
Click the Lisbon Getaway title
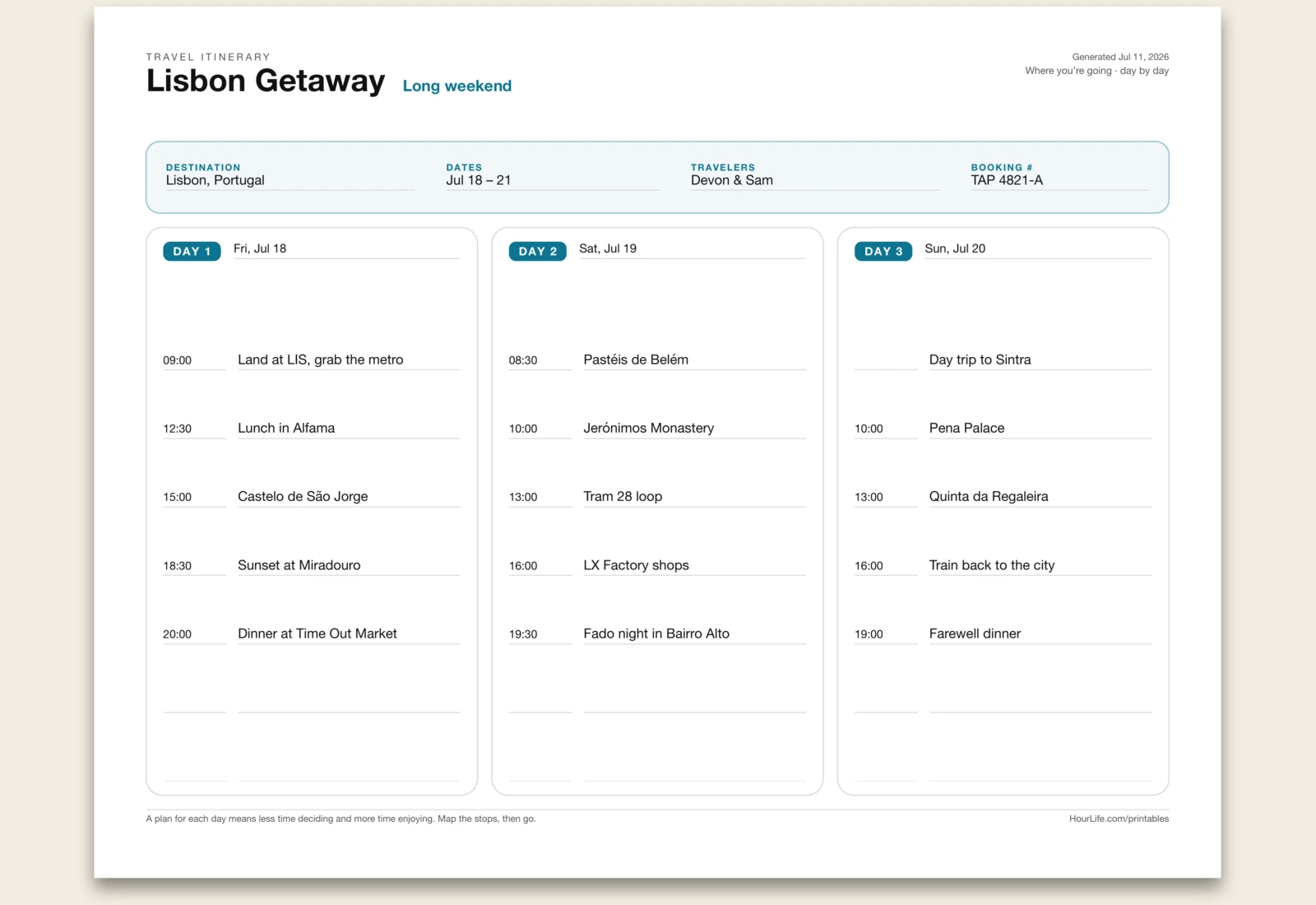[265, 81]
